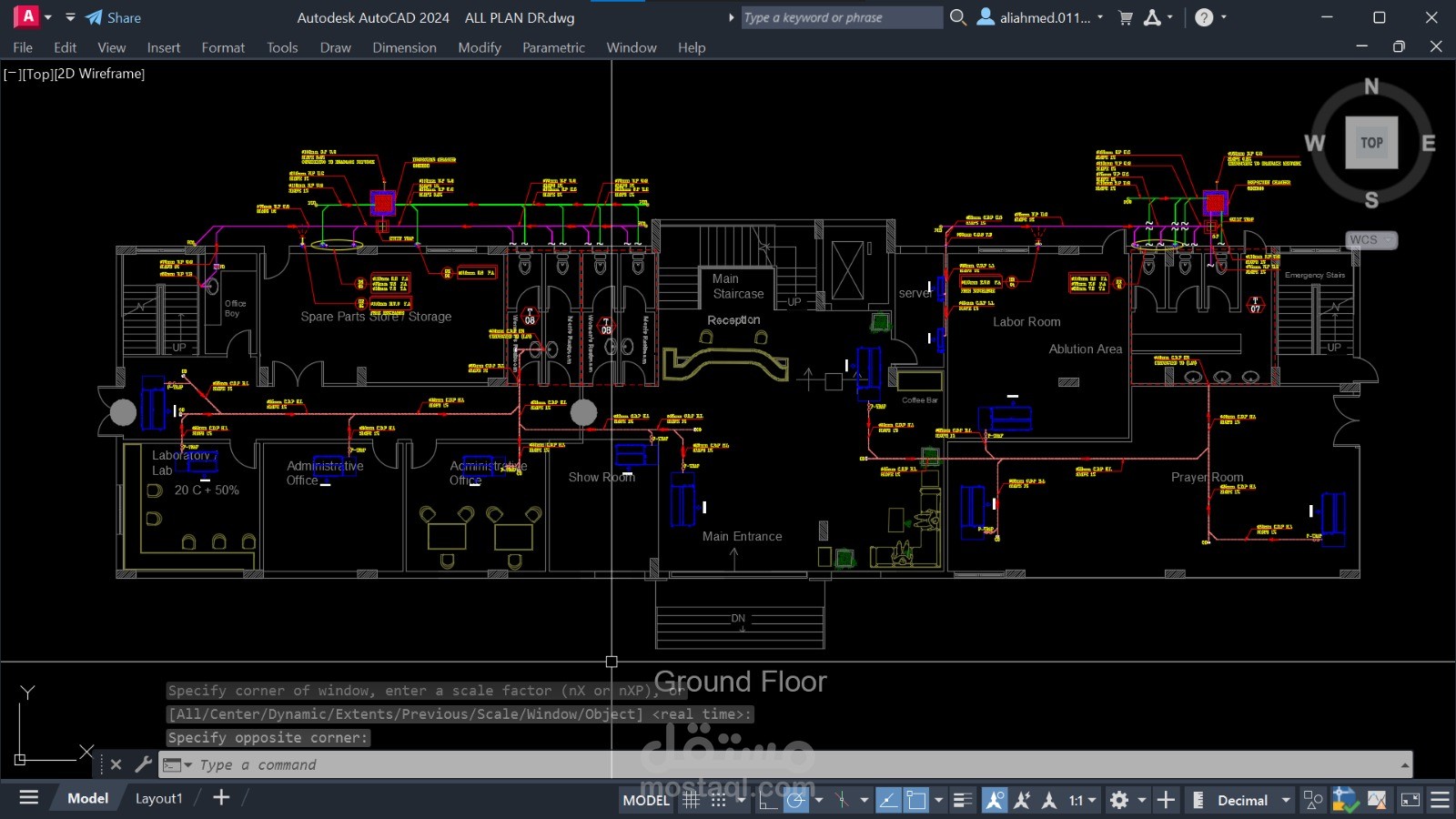Open the Insert menu
The image size is (1456, 819).
point(164,47)
